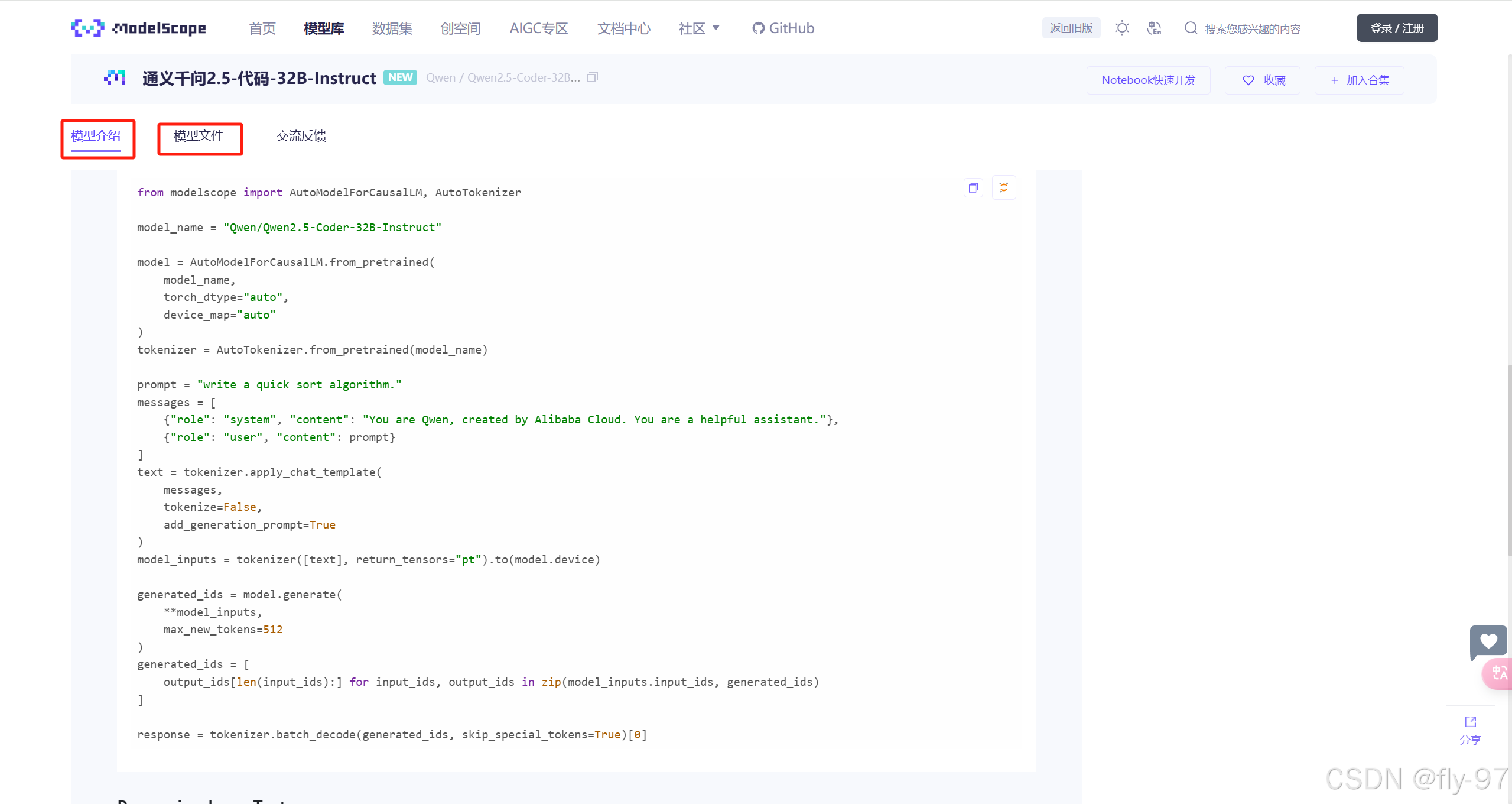Image resolution: width=1512 pixels, height=804 pixels.
Task: Open the 数据集 menu item
Action: pyautogui.click(x=392, y=28)
